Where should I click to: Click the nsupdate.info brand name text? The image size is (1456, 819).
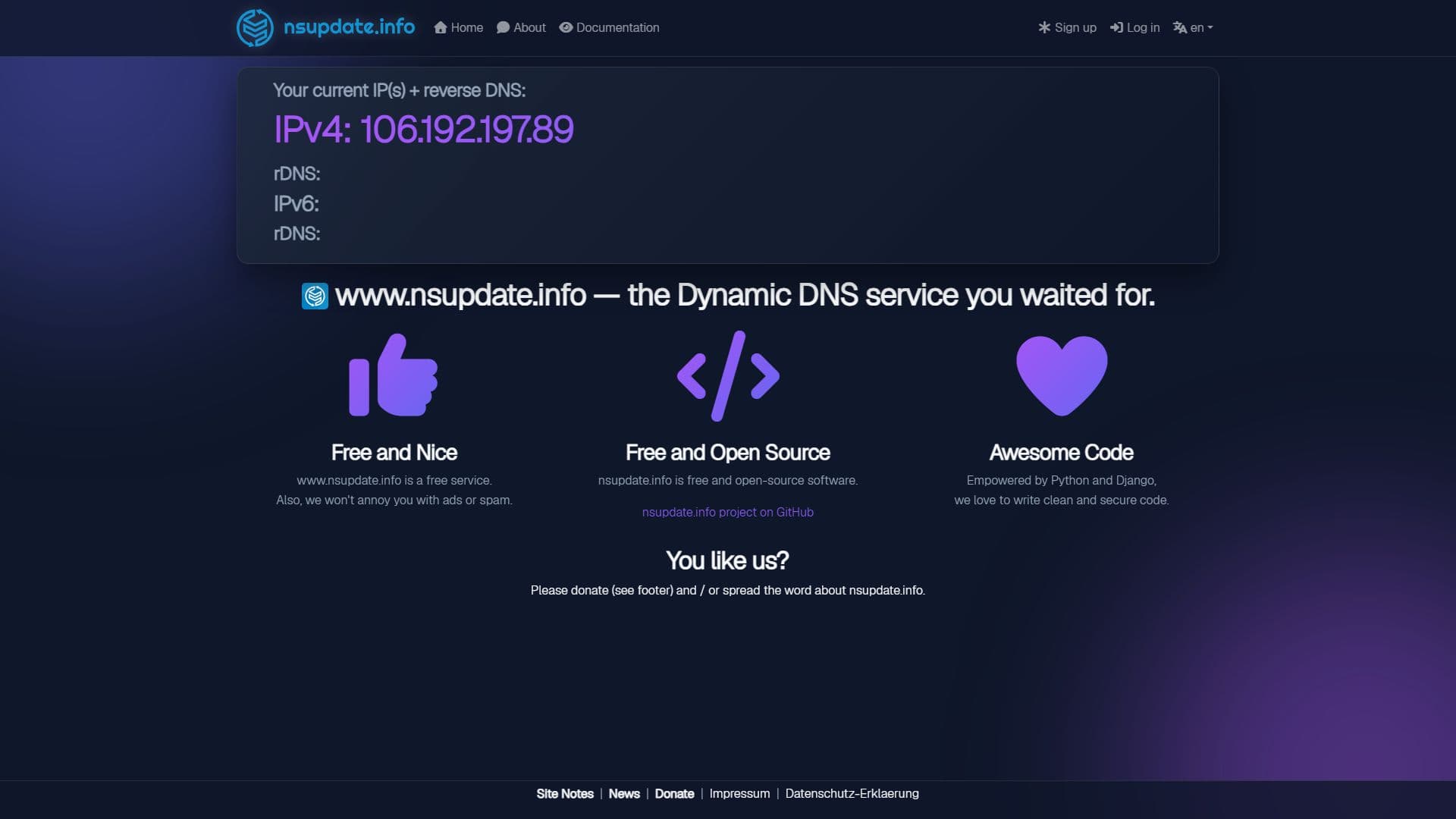(349, 27)
